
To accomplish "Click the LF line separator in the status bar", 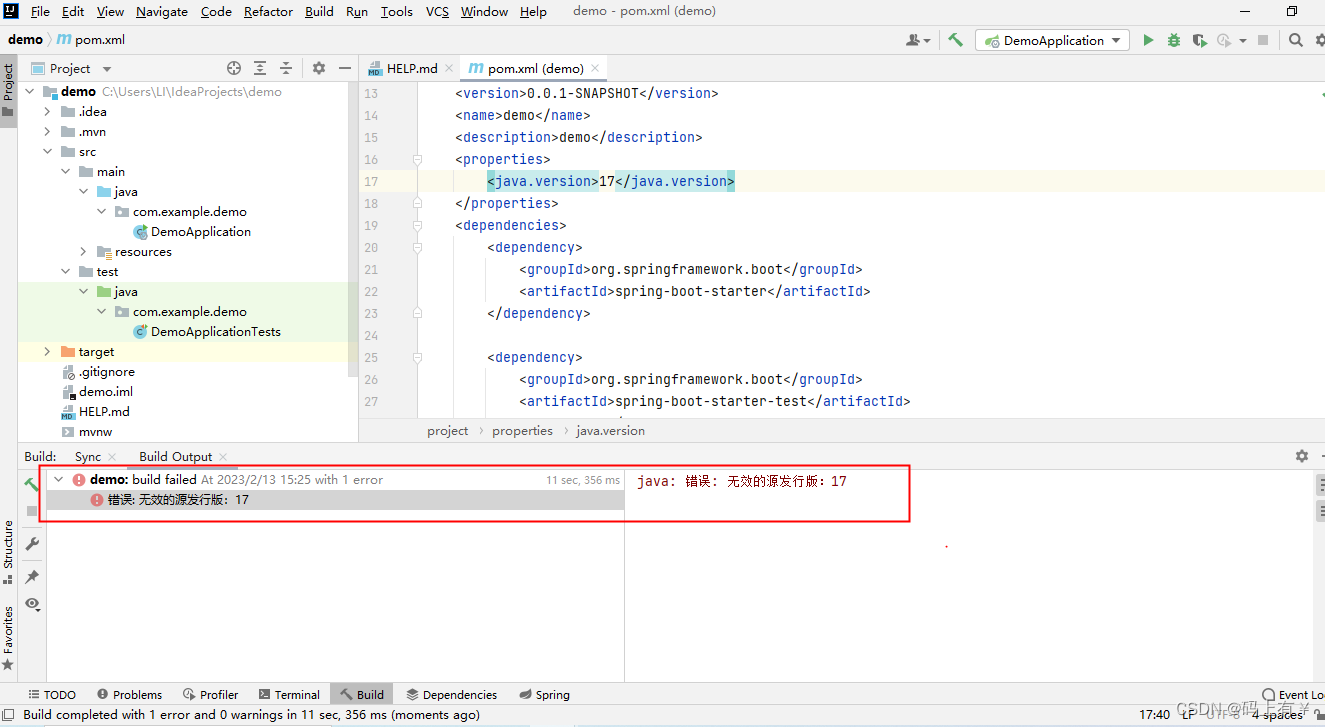I will (1188, 714).
